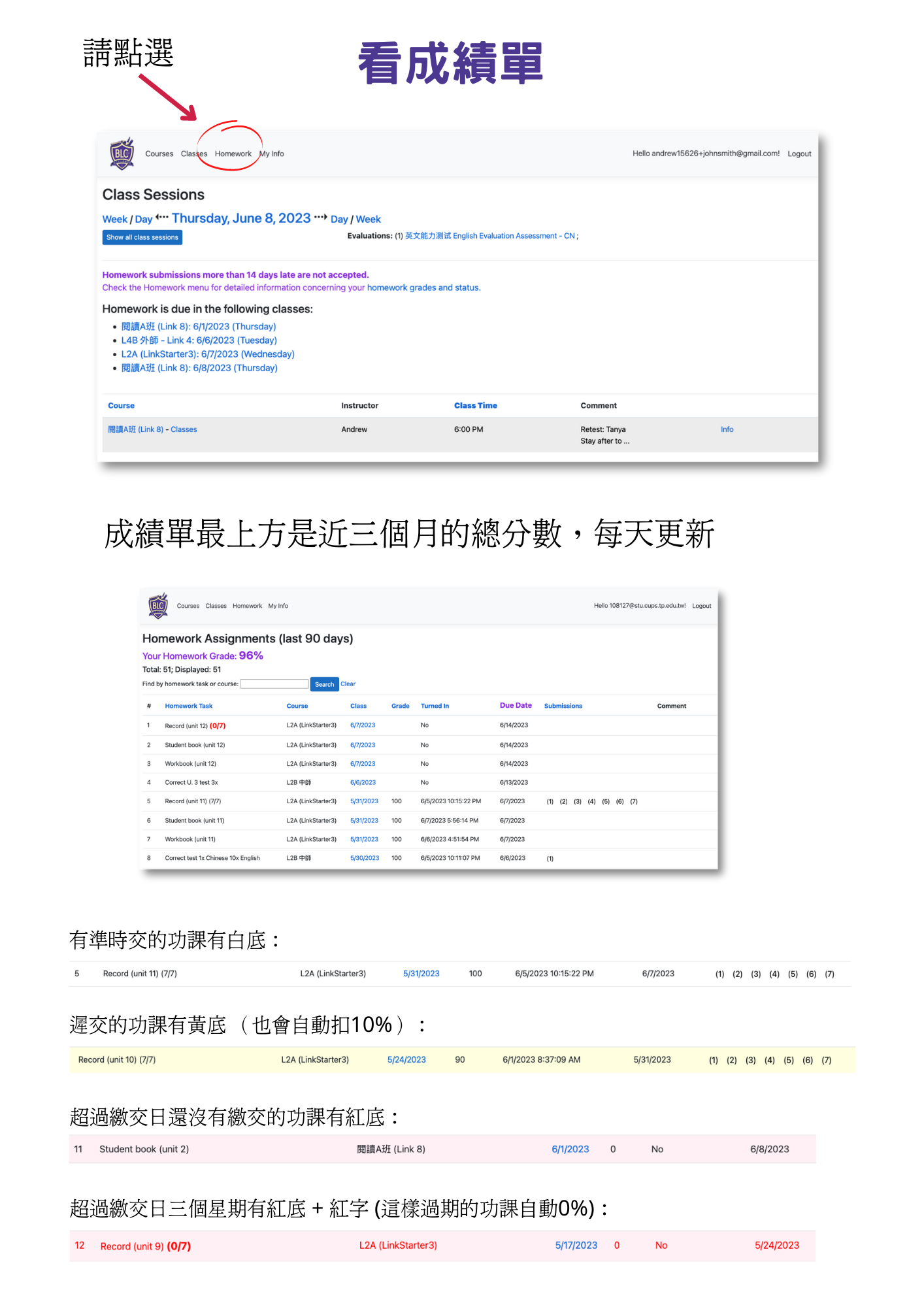Open My Info in top navbar
This screenshot has height=1307, width=924.
pyautogui.click(x=272, y=154)
